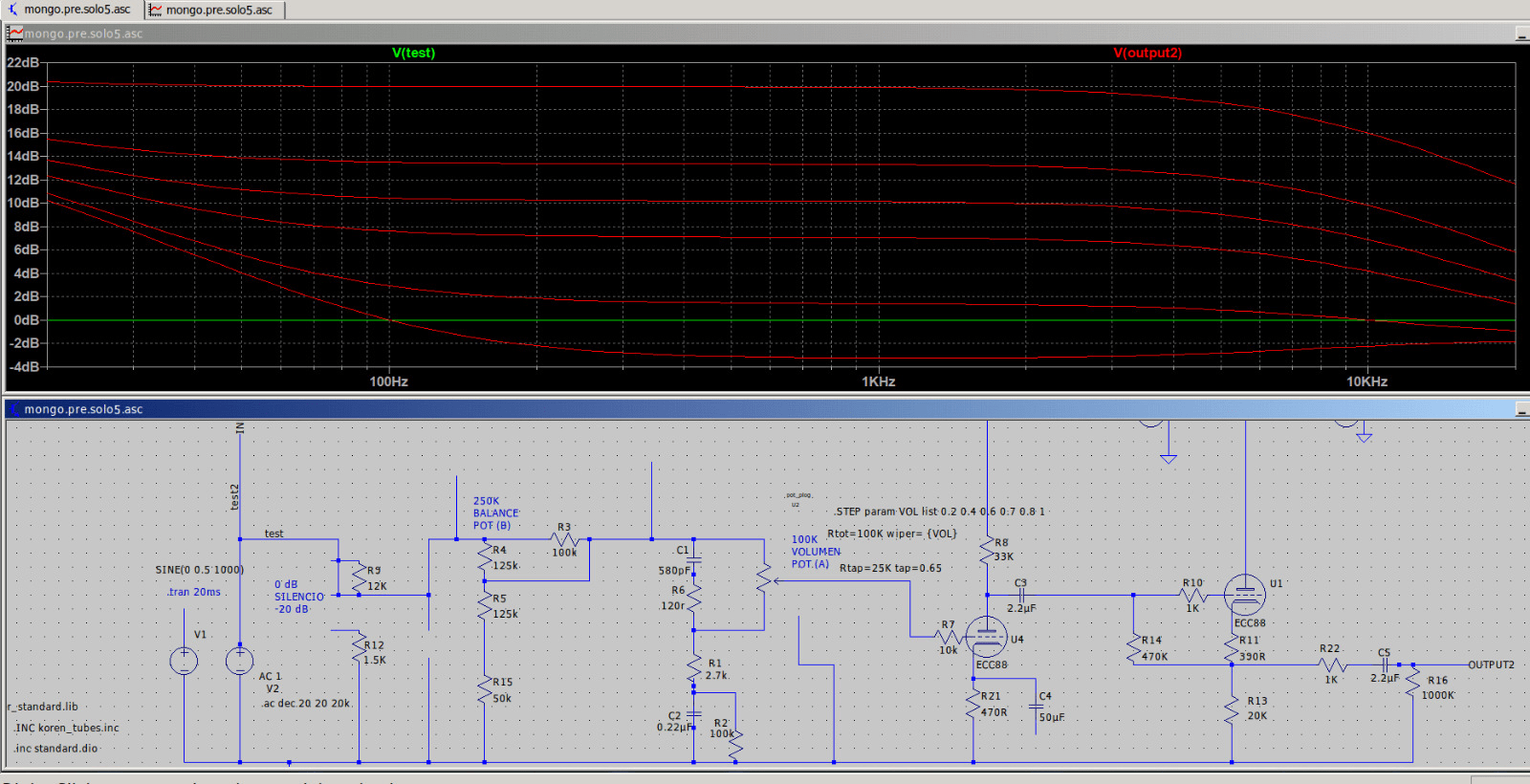1530x784 pixels.
Task: Click the IN net label
Action: point(239,427)
